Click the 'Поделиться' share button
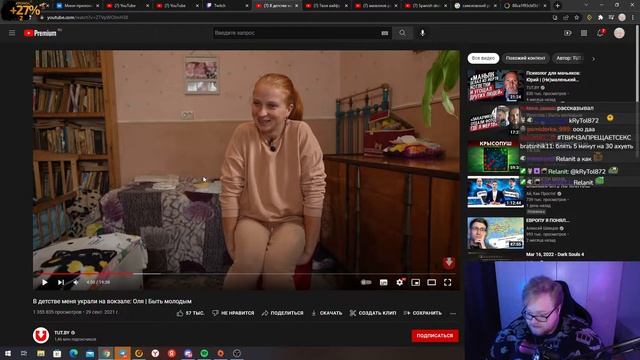640x360 pixels. pos(282,313)
